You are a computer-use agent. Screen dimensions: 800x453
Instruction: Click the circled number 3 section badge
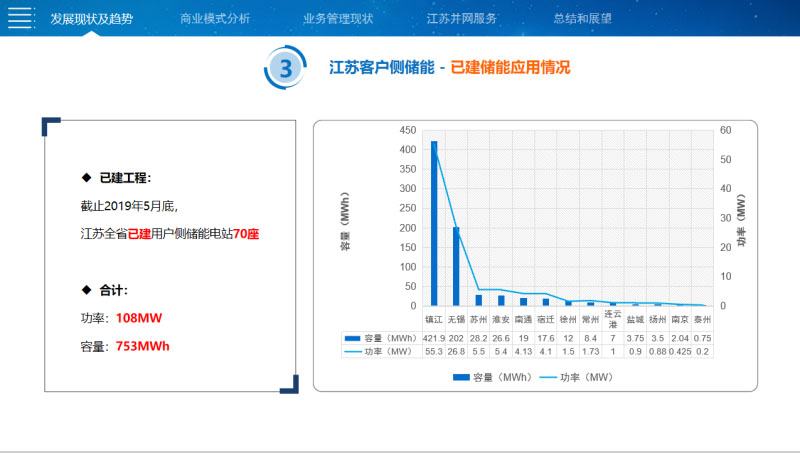click(286, 68)
